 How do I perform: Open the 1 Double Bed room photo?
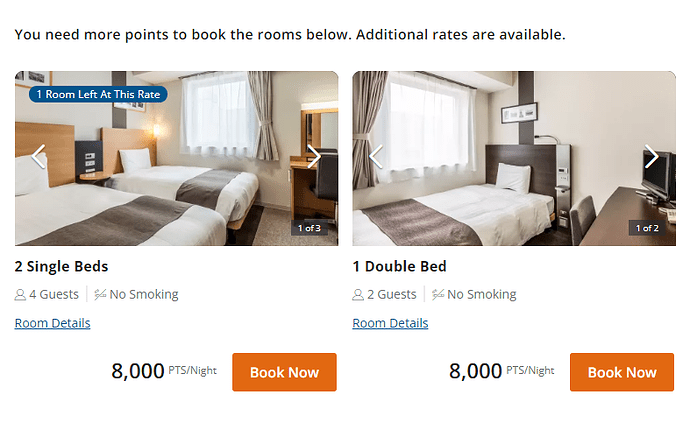click(x=514, y=158)
